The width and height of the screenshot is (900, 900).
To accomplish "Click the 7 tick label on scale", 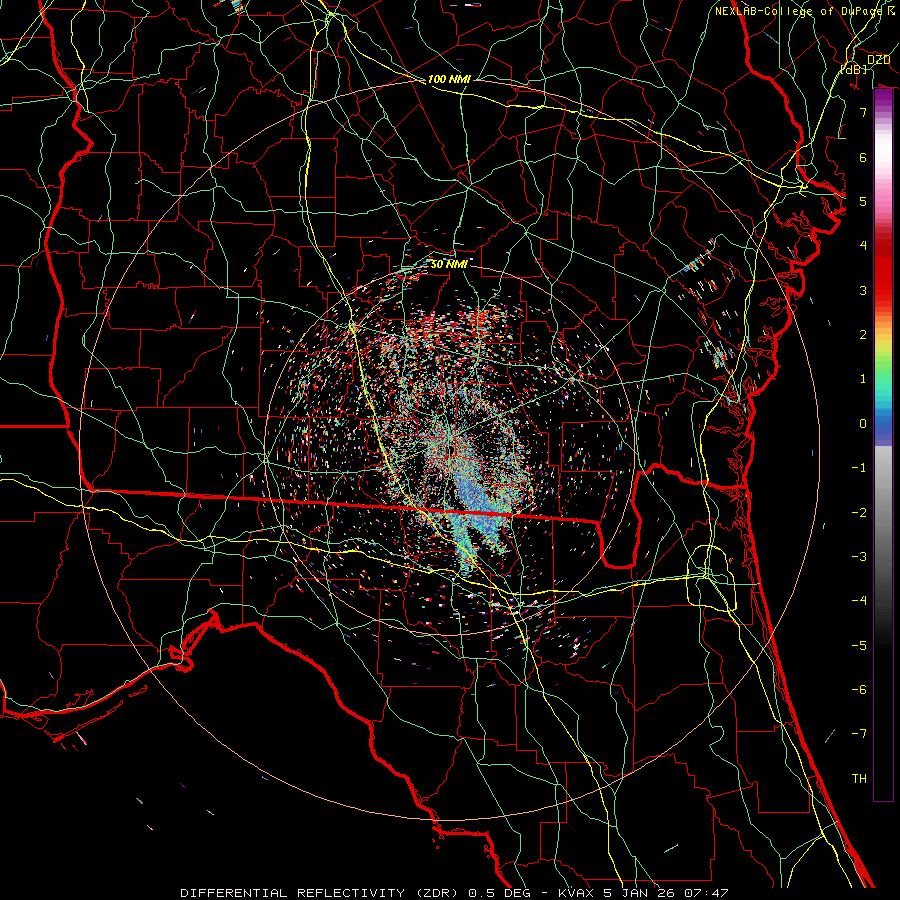I will point(863,112).
